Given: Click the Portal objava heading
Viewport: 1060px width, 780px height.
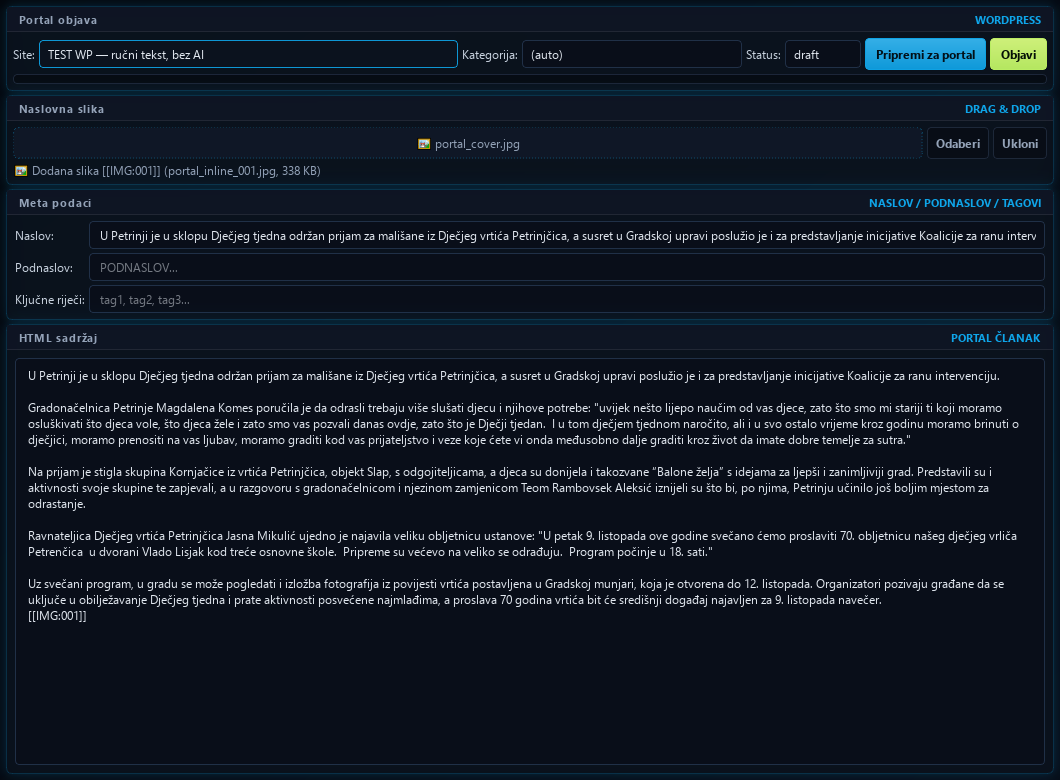Looking at the screenshot, I should point(58,20).
